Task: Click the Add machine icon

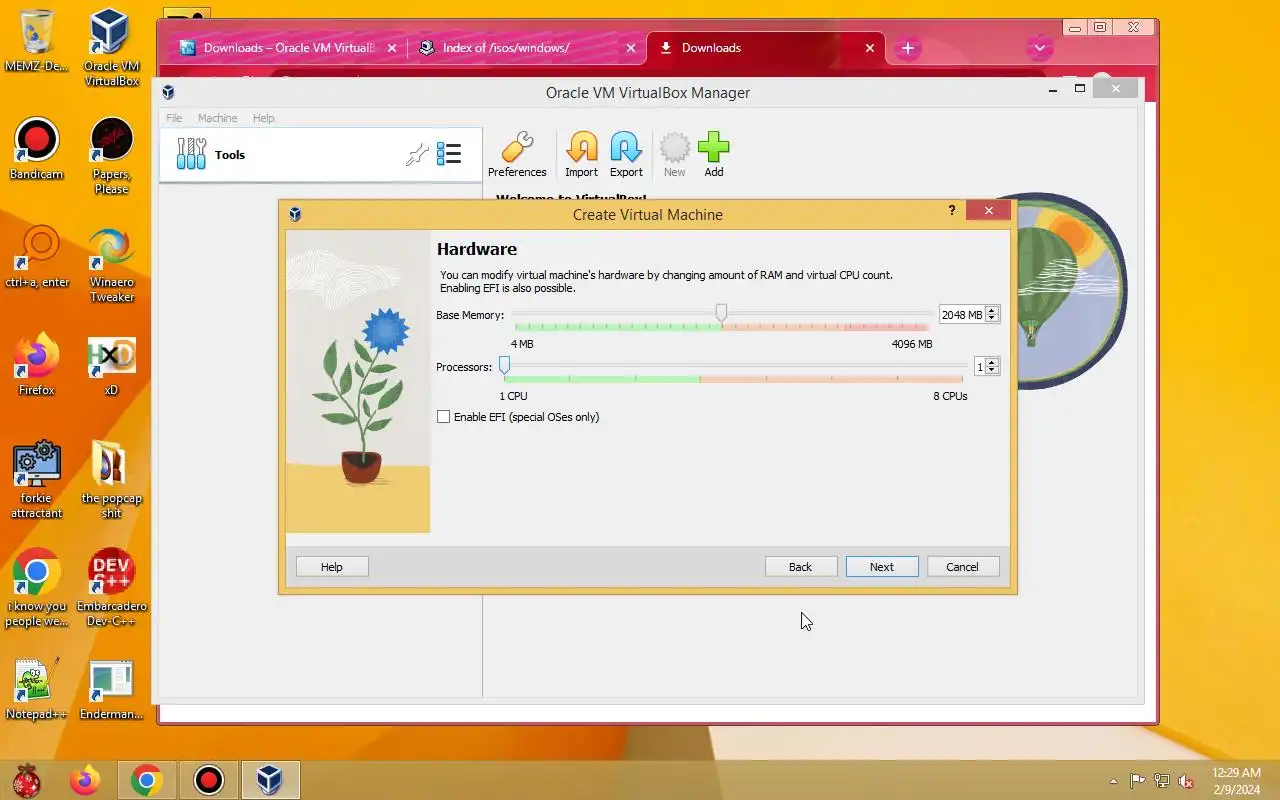Action: click(714, 155)
